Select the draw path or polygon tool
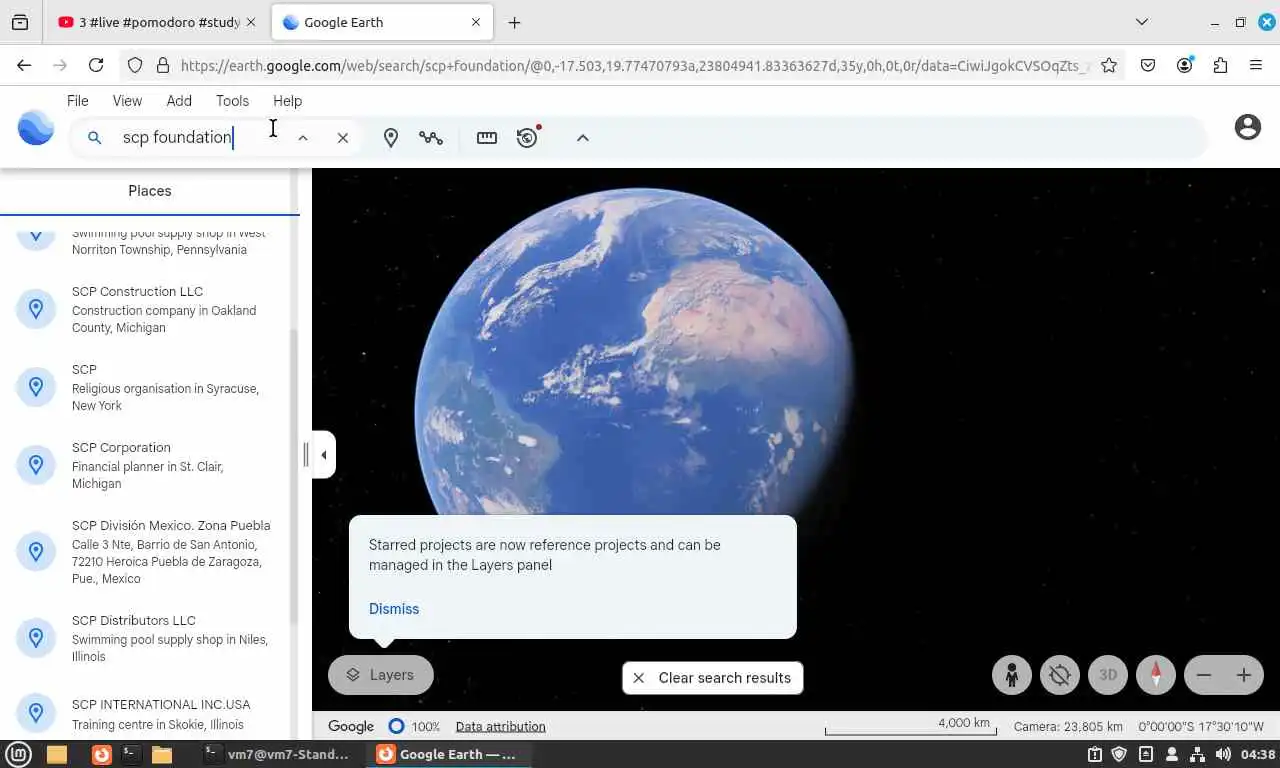 [x=431, y=138]
